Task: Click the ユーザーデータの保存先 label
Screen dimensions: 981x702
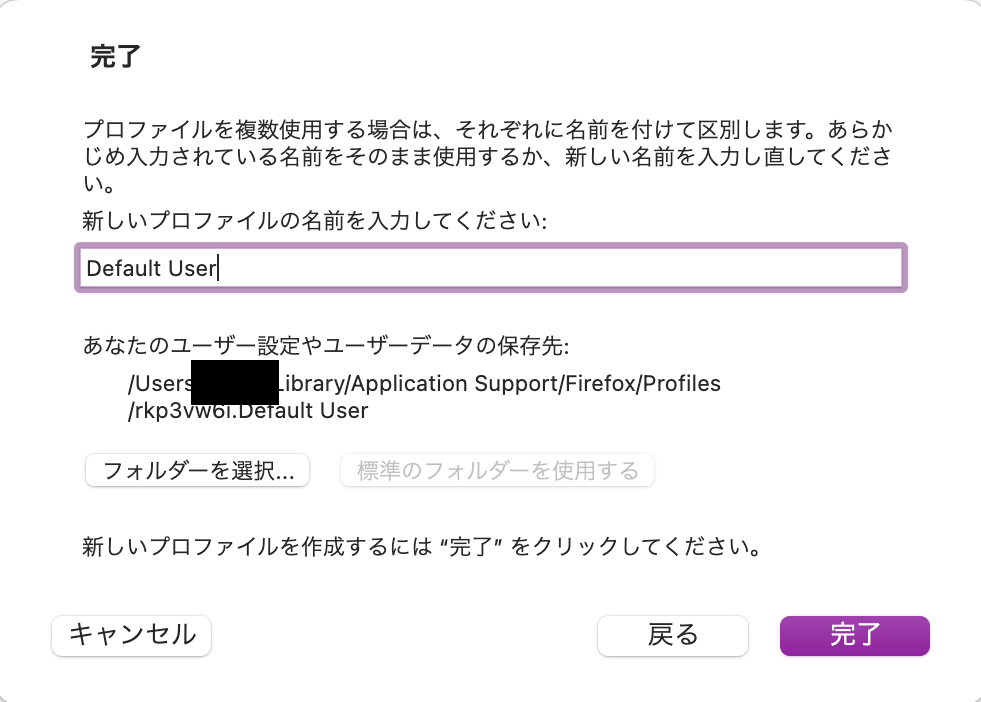Action: pos(326,347)
